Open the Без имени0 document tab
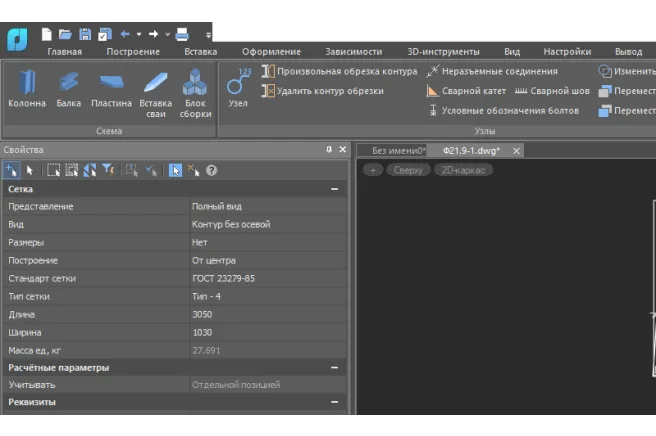This screenshot has width=656, height=436. pyautogui.click(x=398, y=150)
